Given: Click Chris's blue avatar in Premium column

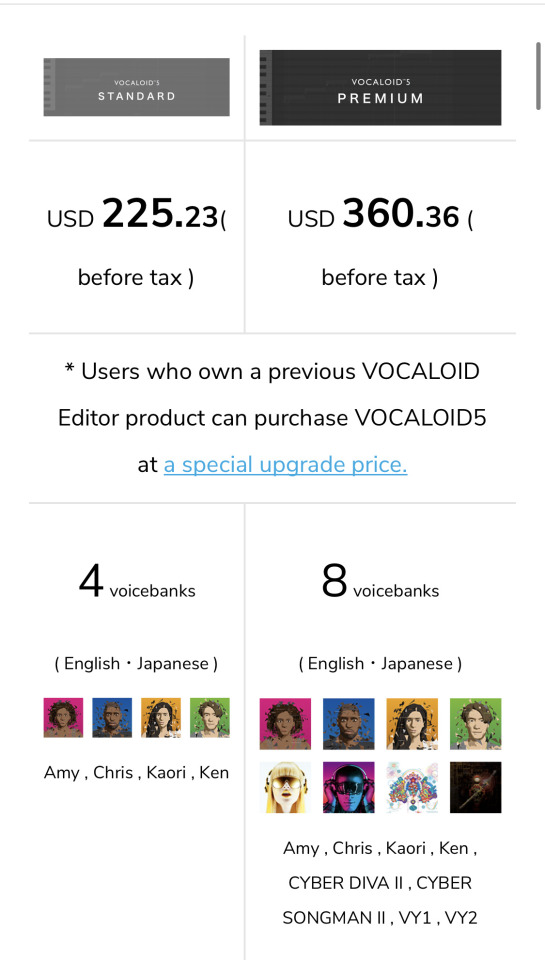Looking at the screenshot, I should point(348,724).
